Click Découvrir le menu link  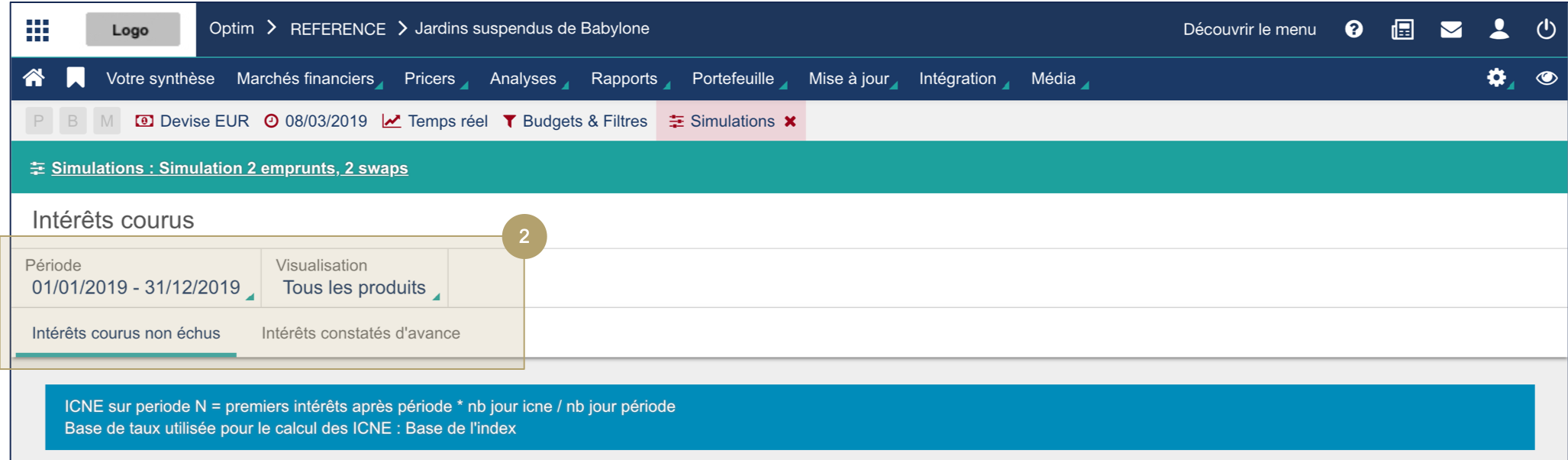[x=1250, y=29]
